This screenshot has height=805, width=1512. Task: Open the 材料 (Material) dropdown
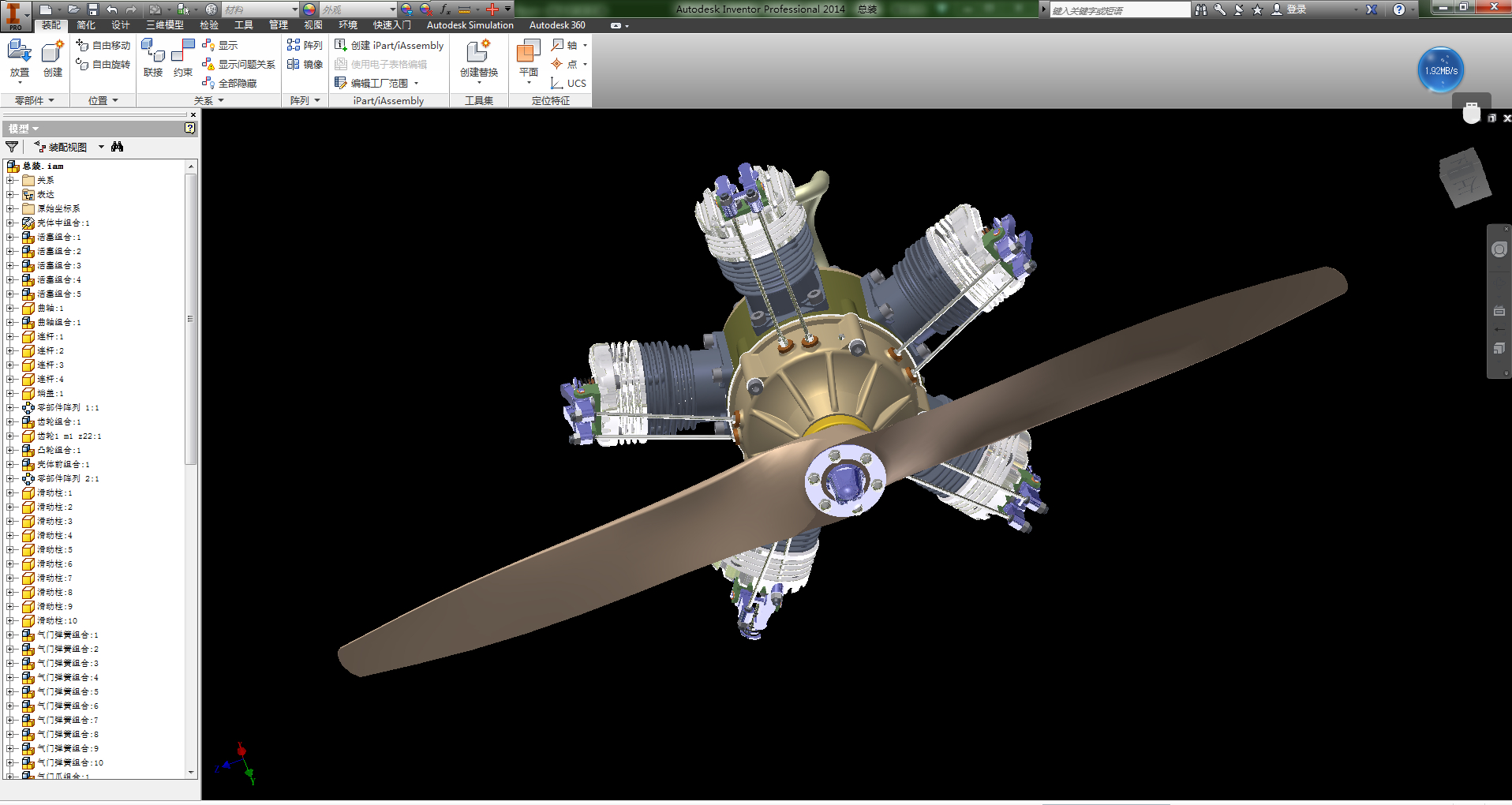[x=294, y=9]
